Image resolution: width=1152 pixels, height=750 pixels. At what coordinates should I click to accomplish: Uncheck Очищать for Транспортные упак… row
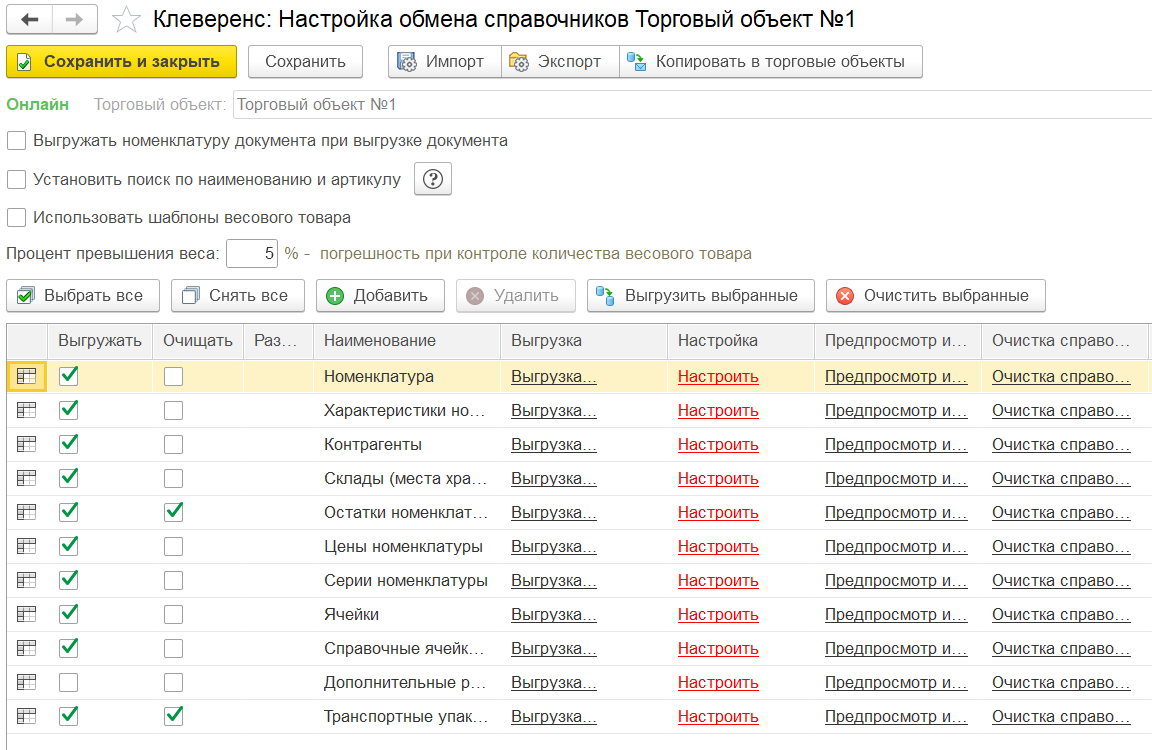click(173, 716)
